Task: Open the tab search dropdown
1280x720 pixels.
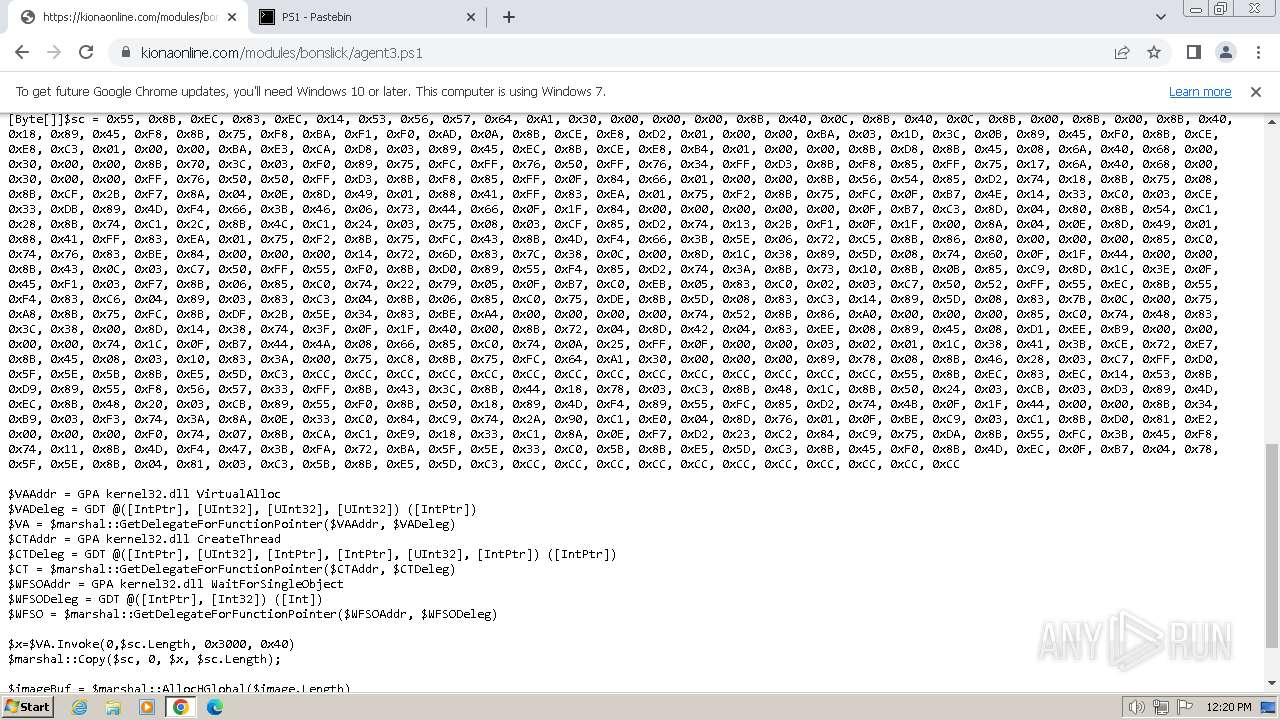Action: pos(1160,17)
